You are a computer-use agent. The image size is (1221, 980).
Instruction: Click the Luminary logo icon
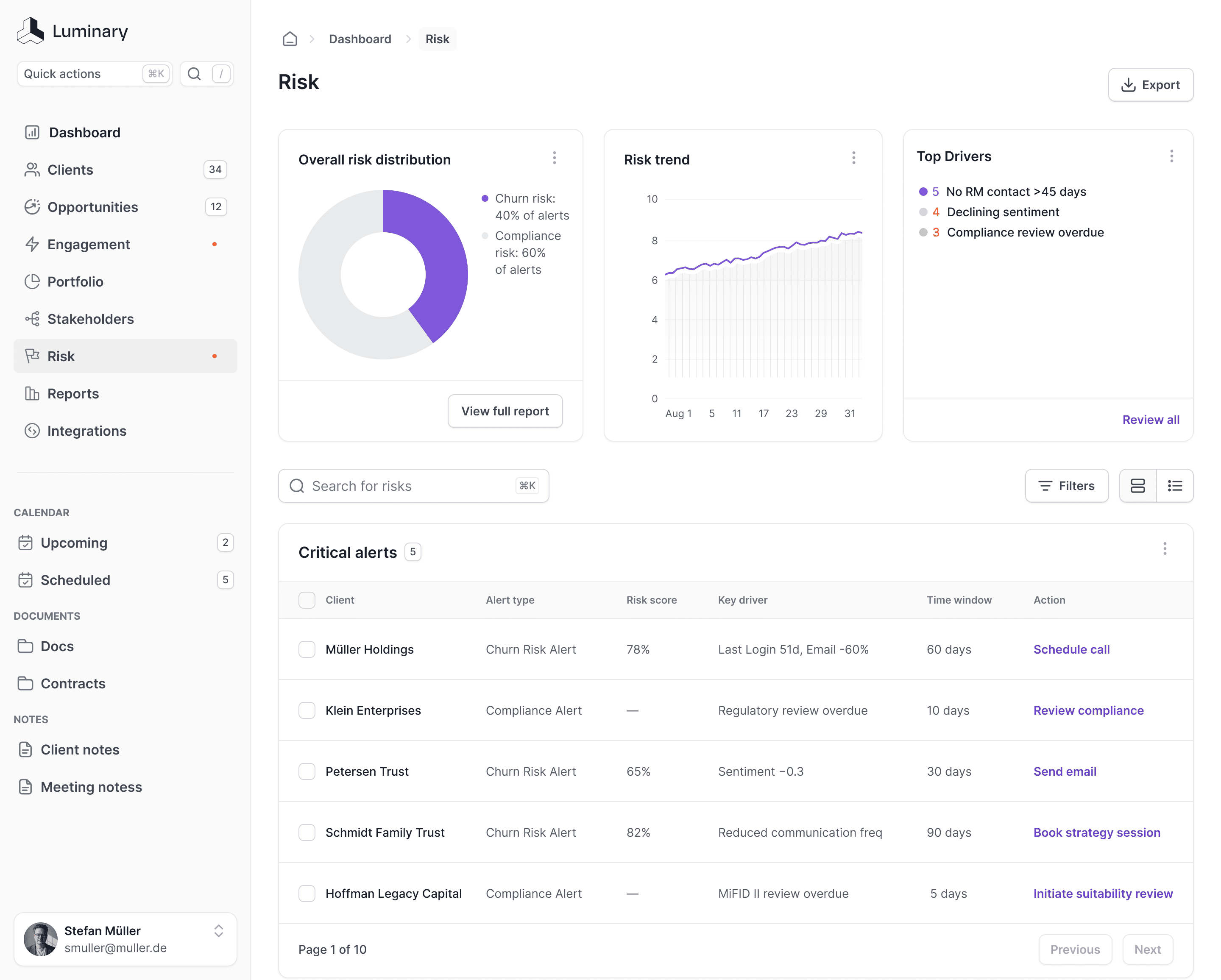tap(31, 31)
